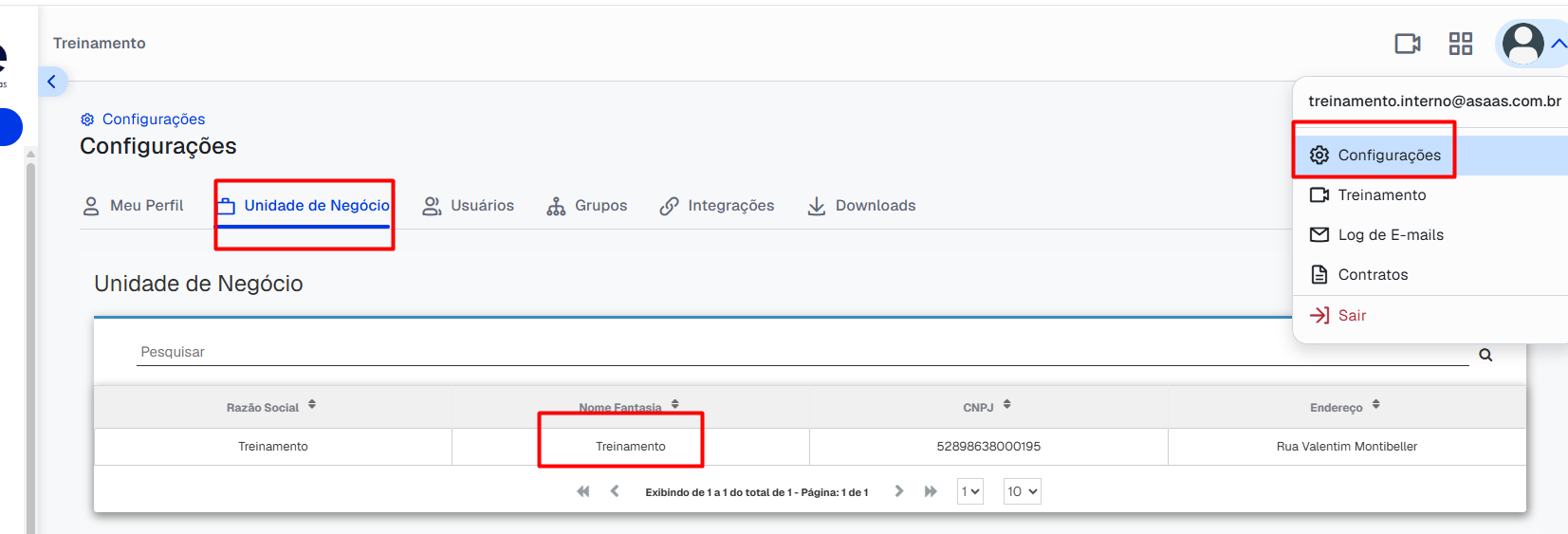Sort by Nome Fantasia column
The image size is (1568, 534).
pyautogui.click(x=629, y=407)
